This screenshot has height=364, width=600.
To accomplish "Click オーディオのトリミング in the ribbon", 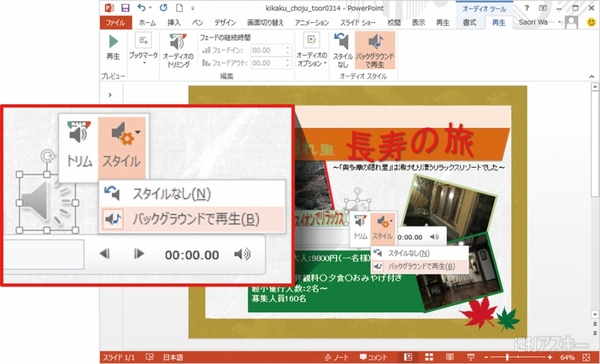I will pyautogui.click(x=178, y=51).
